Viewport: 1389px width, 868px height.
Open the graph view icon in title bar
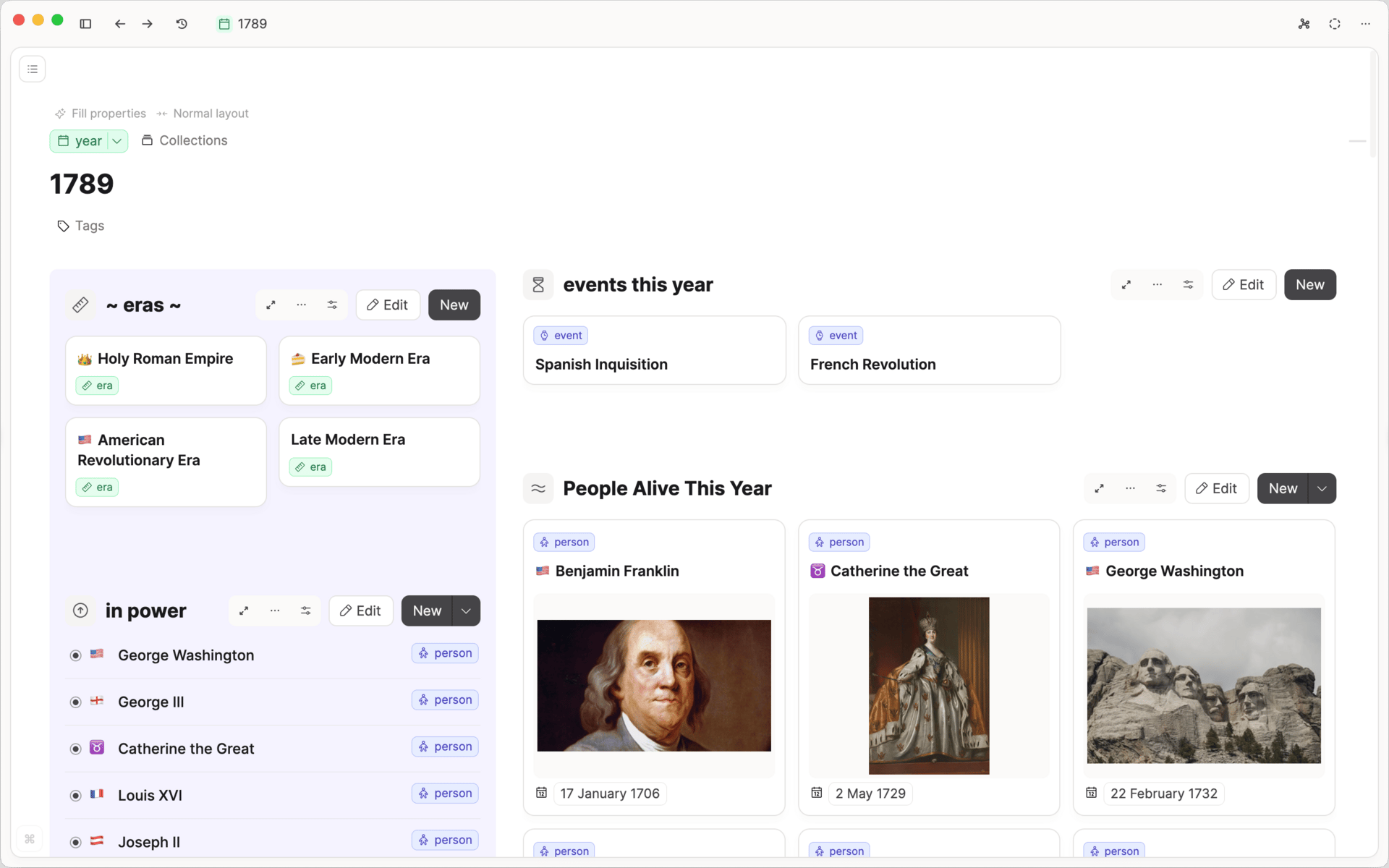click(x=1304, y=24)
